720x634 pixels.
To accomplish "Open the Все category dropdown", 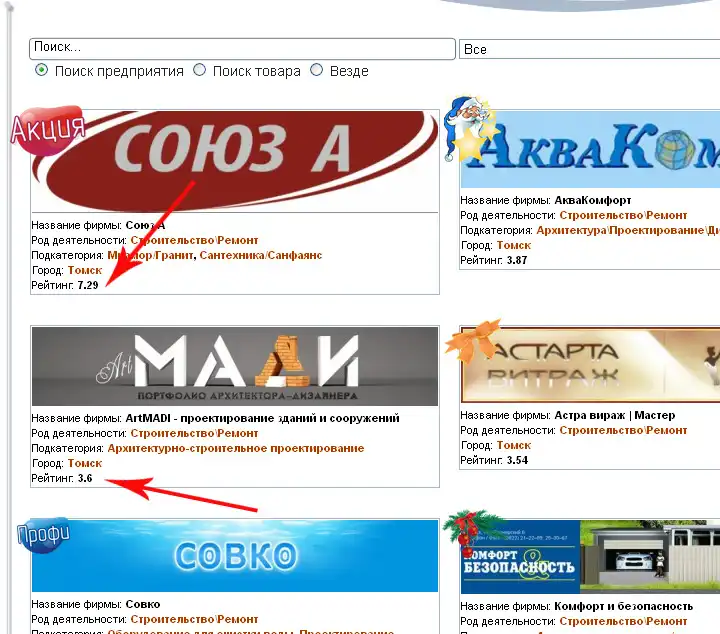I will (590, 49).
